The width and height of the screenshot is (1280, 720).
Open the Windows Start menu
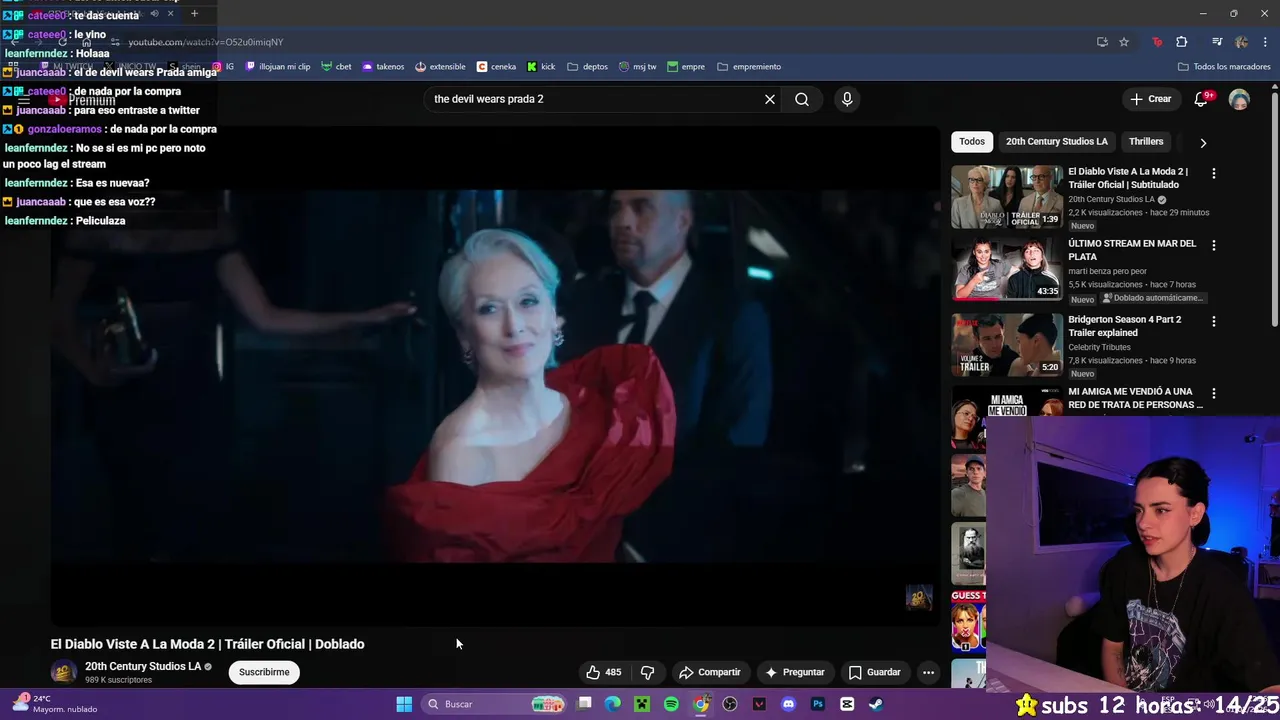click(x=404, y=704)
